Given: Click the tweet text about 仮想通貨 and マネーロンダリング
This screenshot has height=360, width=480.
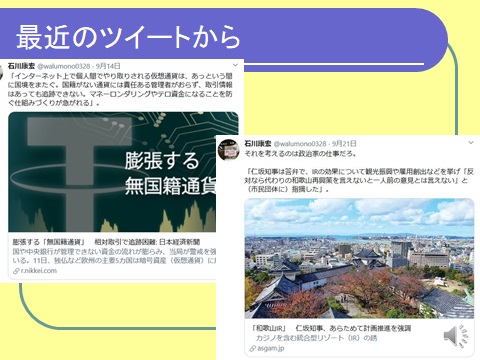Looking at the screenshot, I should pos(120,89).
